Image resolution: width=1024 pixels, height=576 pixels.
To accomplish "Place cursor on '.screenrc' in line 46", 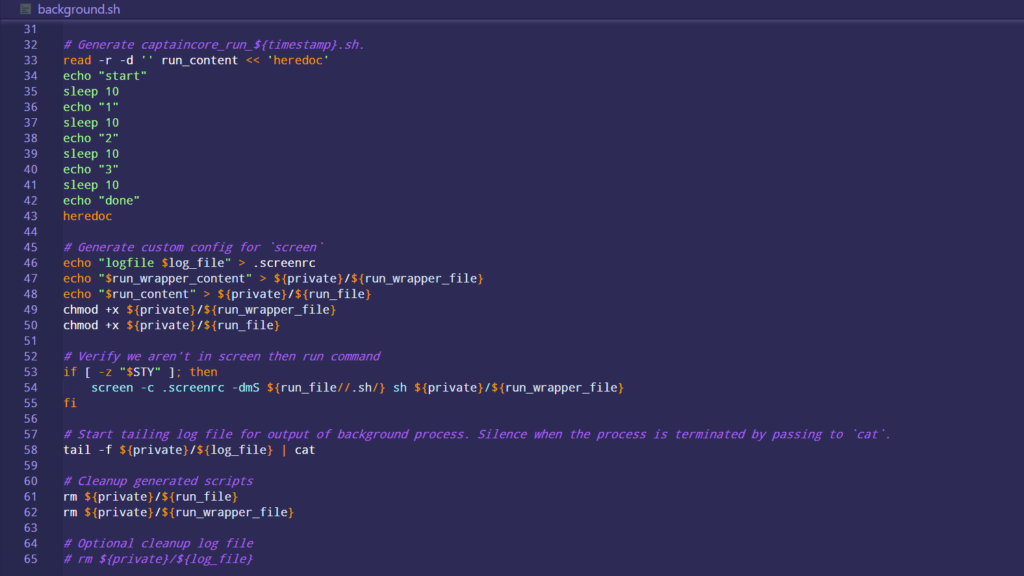I will (284, 263).
